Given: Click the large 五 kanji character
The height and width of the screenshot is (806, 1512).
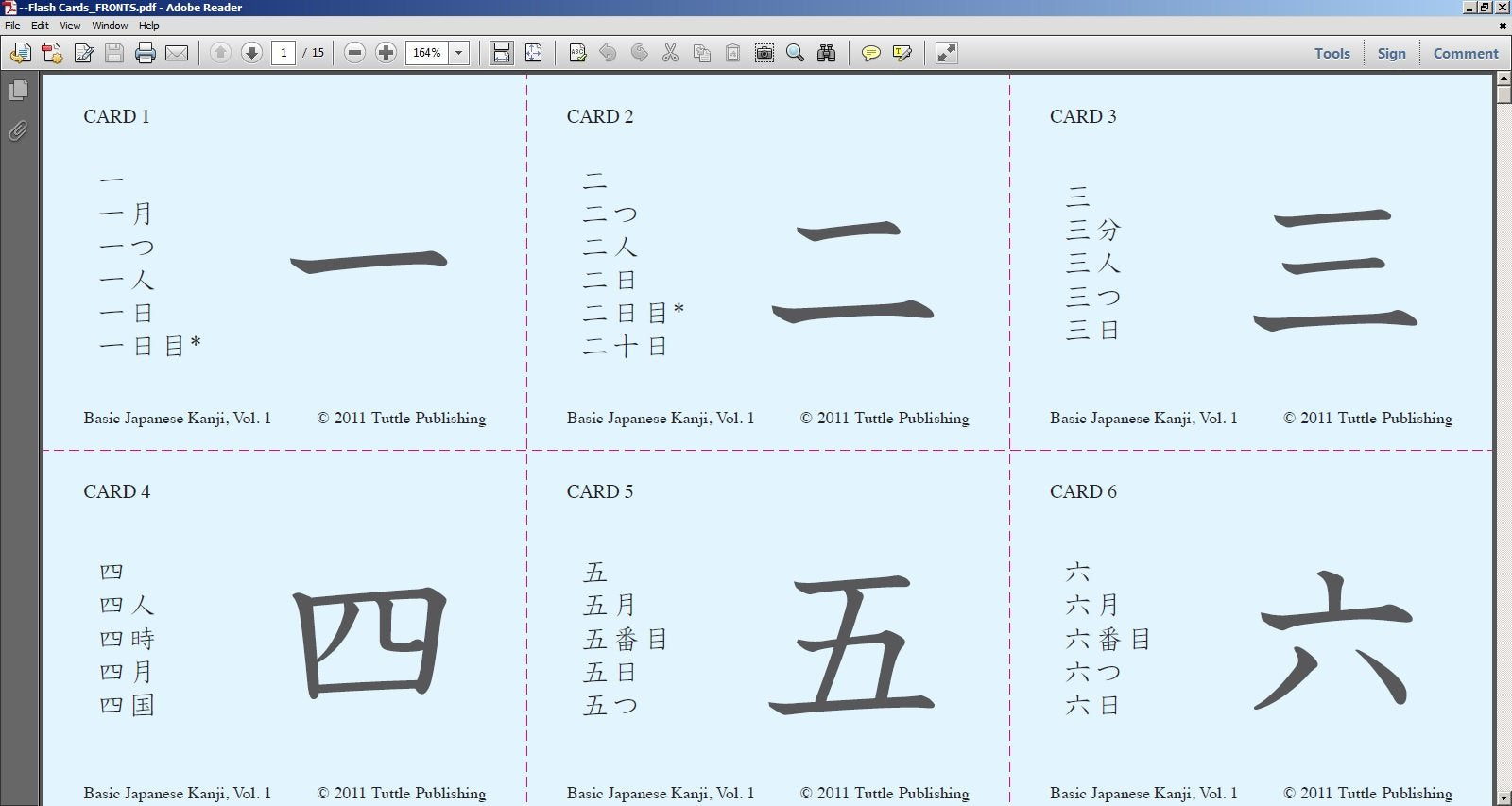Looking at the screenshot, I should [x=851, y=644].
